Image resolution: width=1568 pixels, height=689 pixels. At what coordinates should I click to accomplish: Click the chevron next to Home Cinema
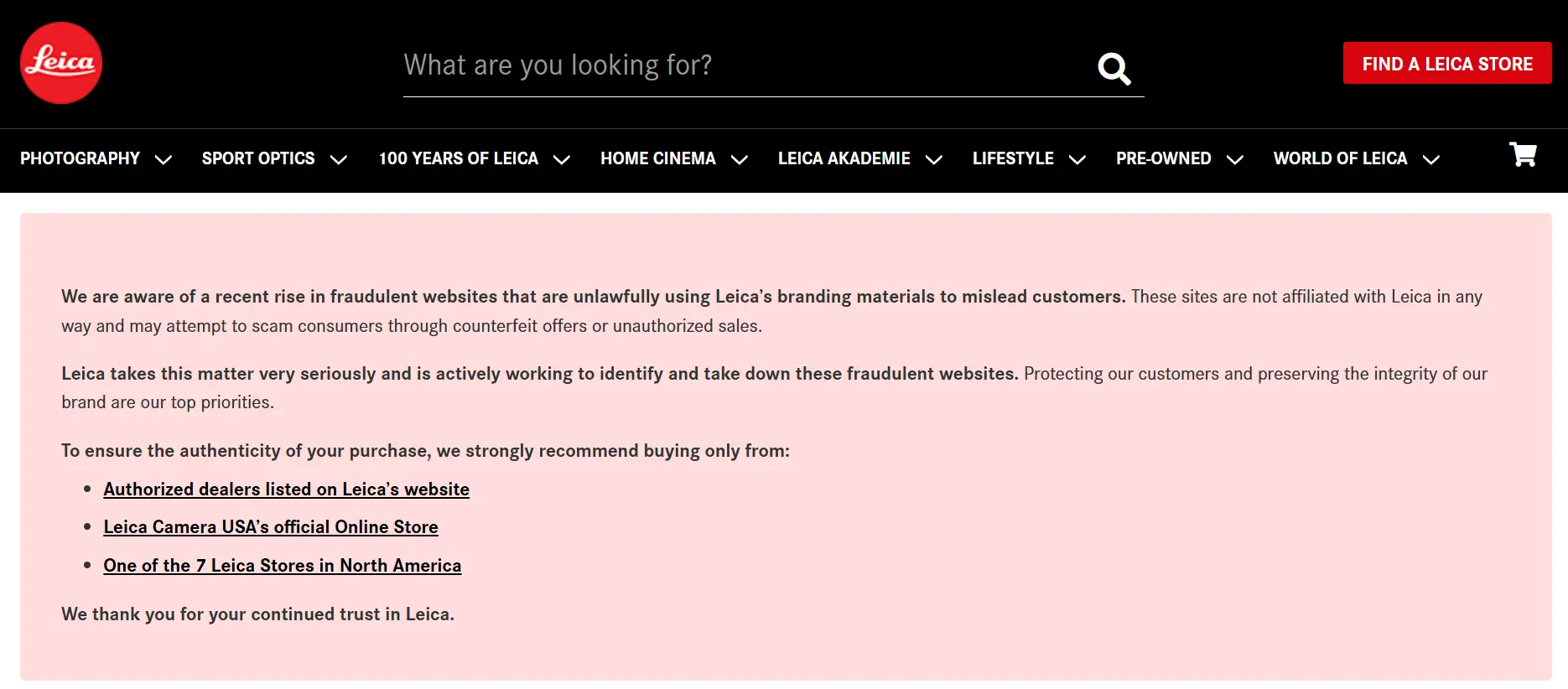pyautogui.click(x=740, y=159)
